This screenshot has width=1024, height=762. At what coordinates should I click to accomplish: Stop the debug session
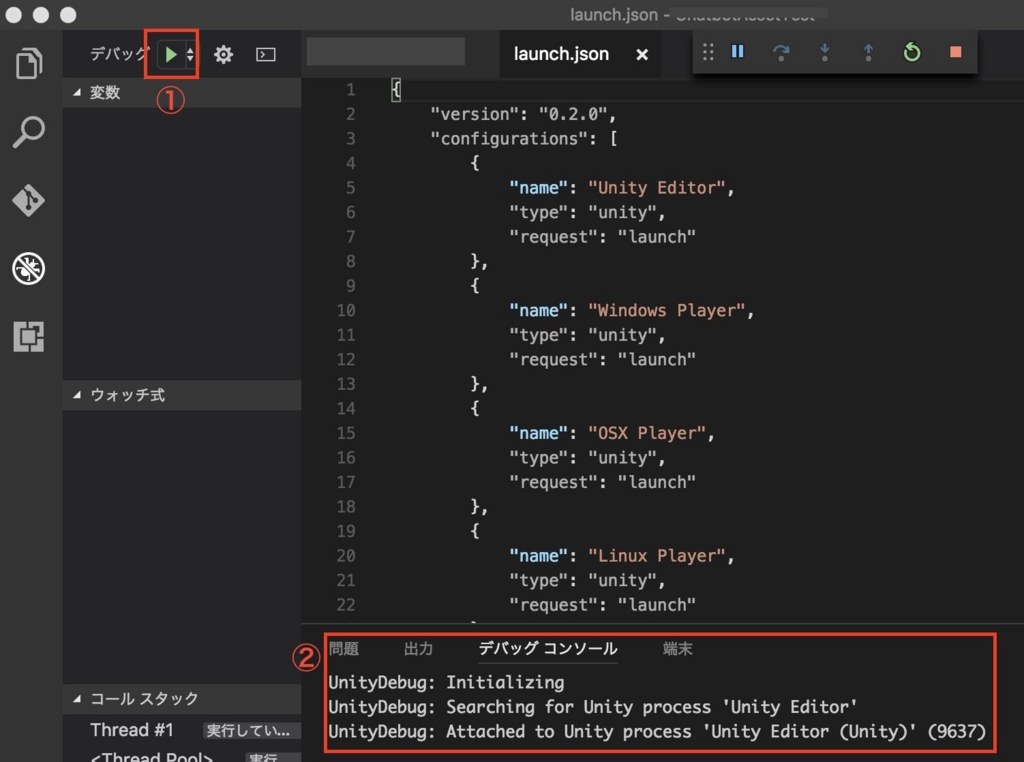tap(955, 52)
